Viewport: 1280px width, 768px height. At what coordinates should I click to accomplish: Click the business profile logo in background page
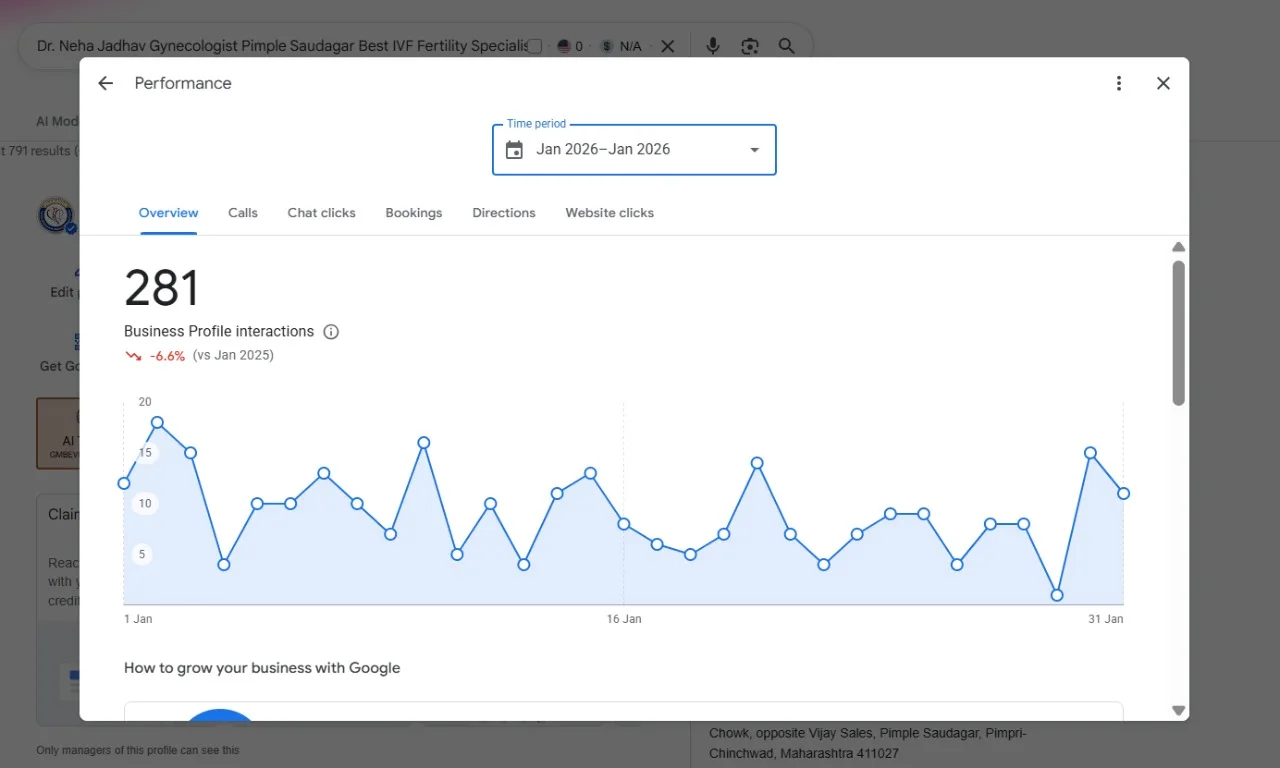(x=56, y=215)
